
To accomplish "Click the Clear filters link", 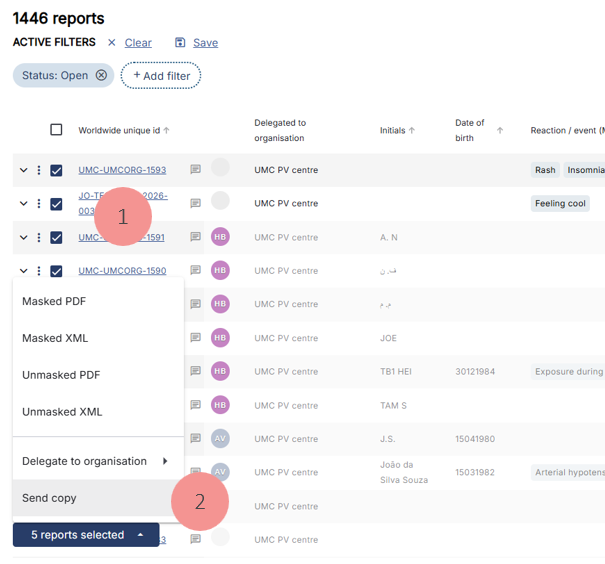I will tap(138, 43).
